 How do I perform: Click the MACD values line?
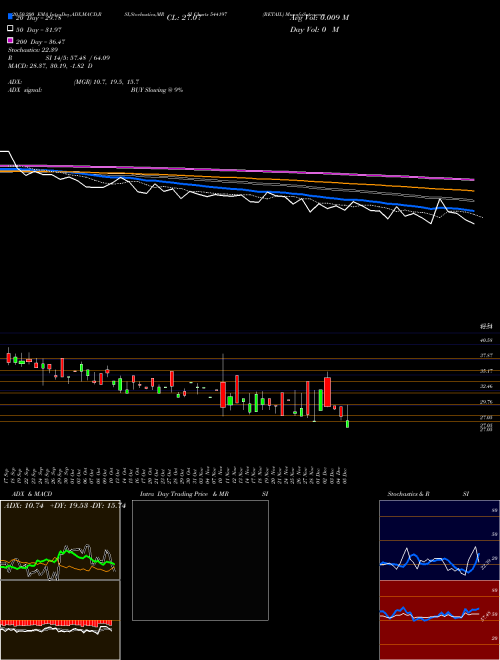click(x=50, y=66)
